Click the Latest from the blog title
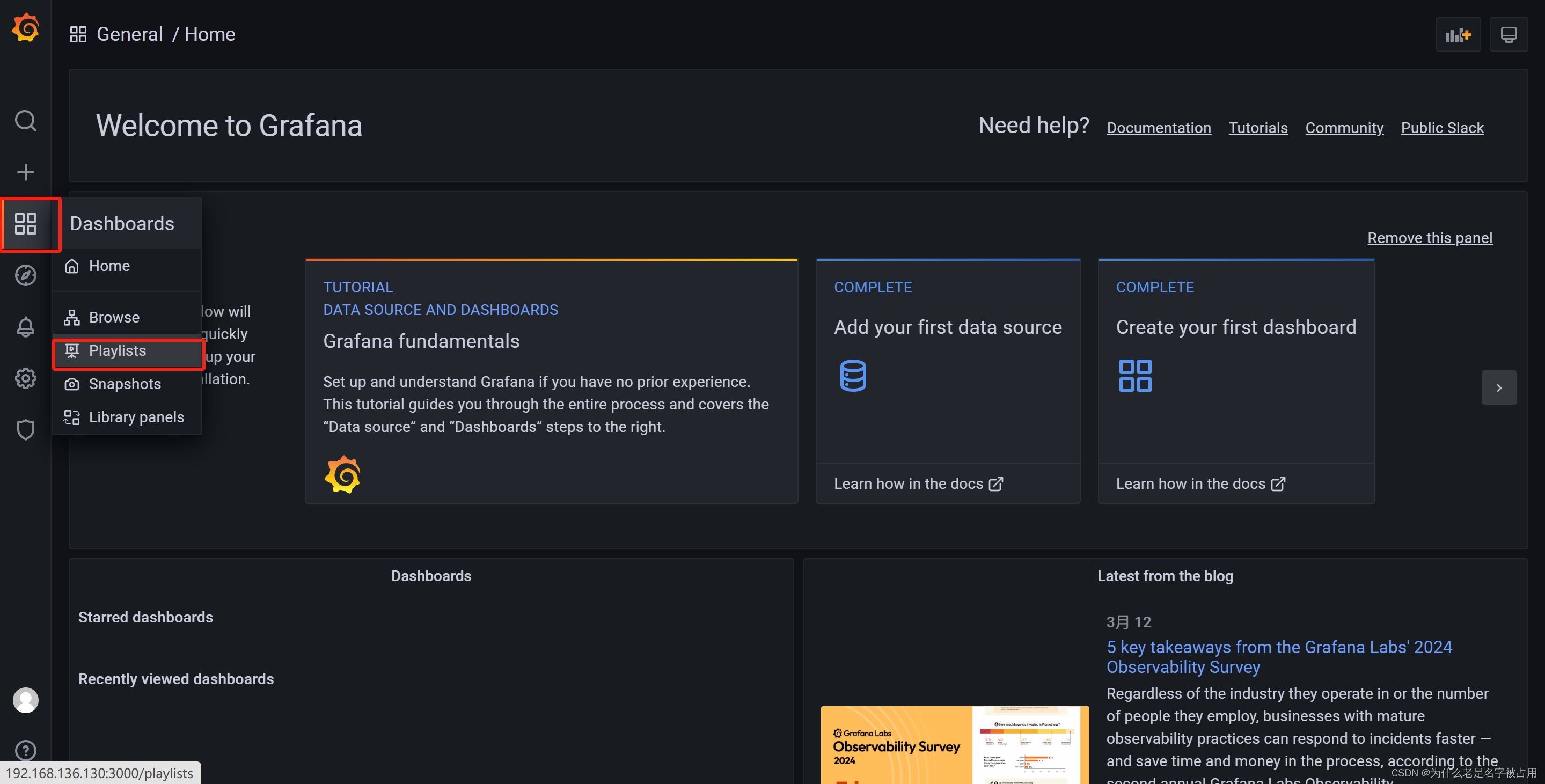The image size is (1545, 784). pyautogui.click(x=1165, y=576)
